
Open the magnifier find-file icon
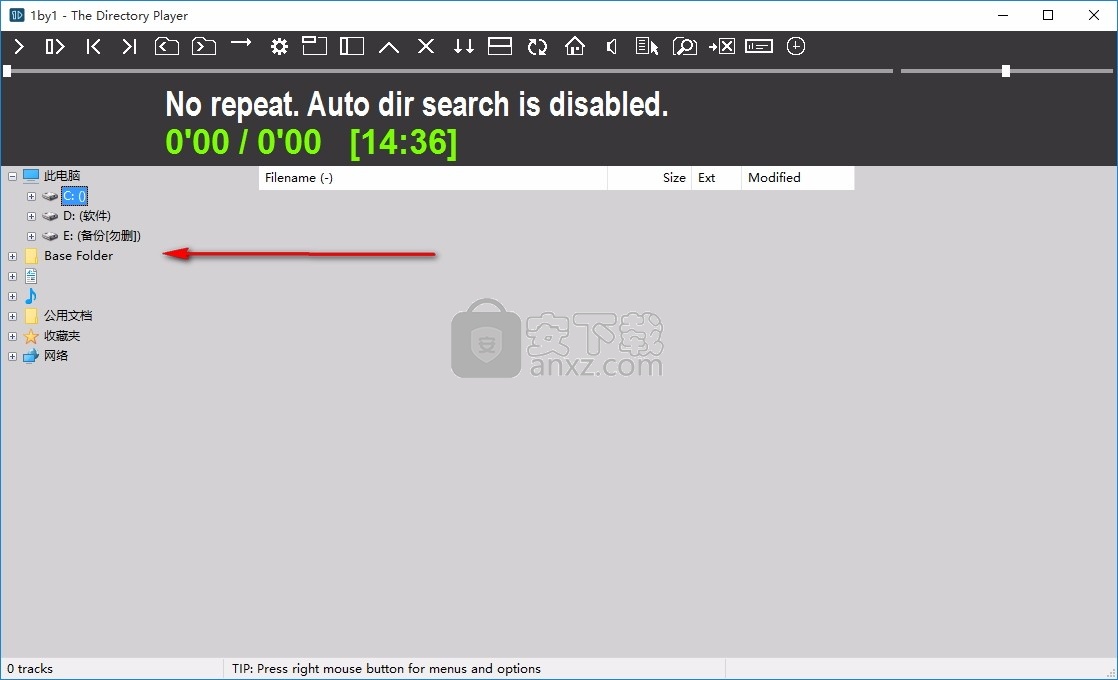click(x=684, y=46)
